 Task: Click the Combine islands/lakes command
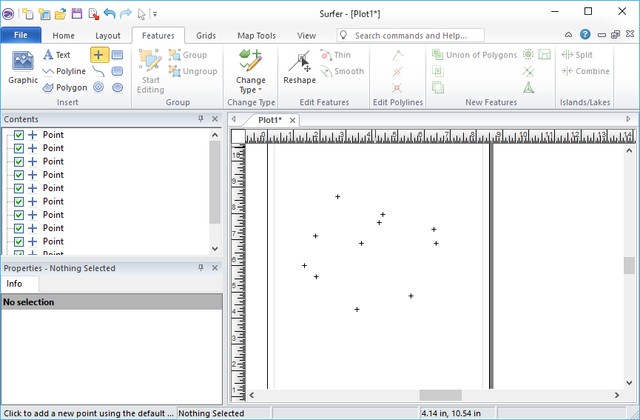coord(585,71)
